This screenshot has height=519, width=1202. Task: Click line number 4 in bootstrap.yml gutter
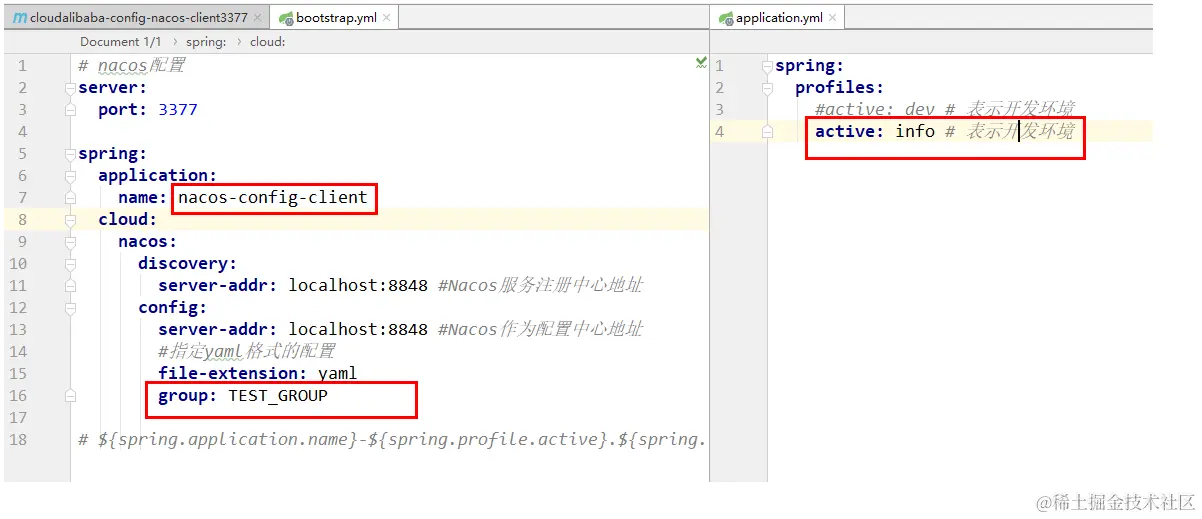click(x=23, y=132)
